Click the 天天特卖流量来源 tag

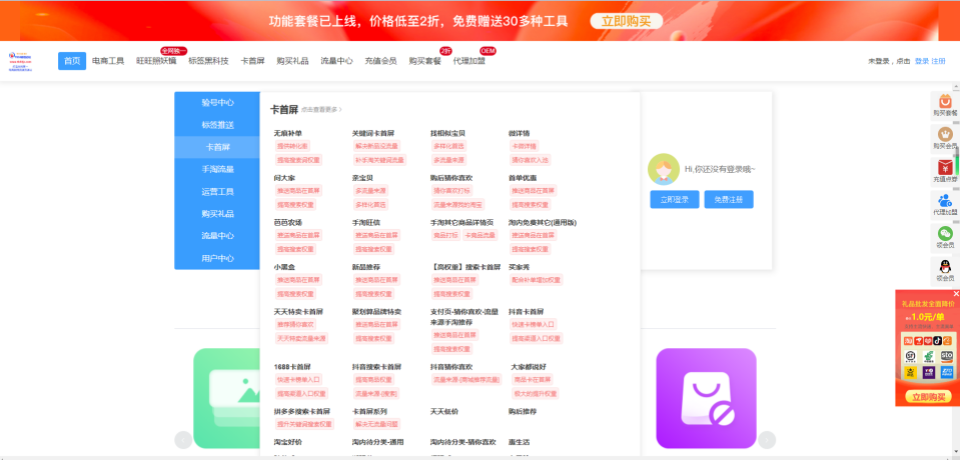pyautogui.click(x=302, y=338)
